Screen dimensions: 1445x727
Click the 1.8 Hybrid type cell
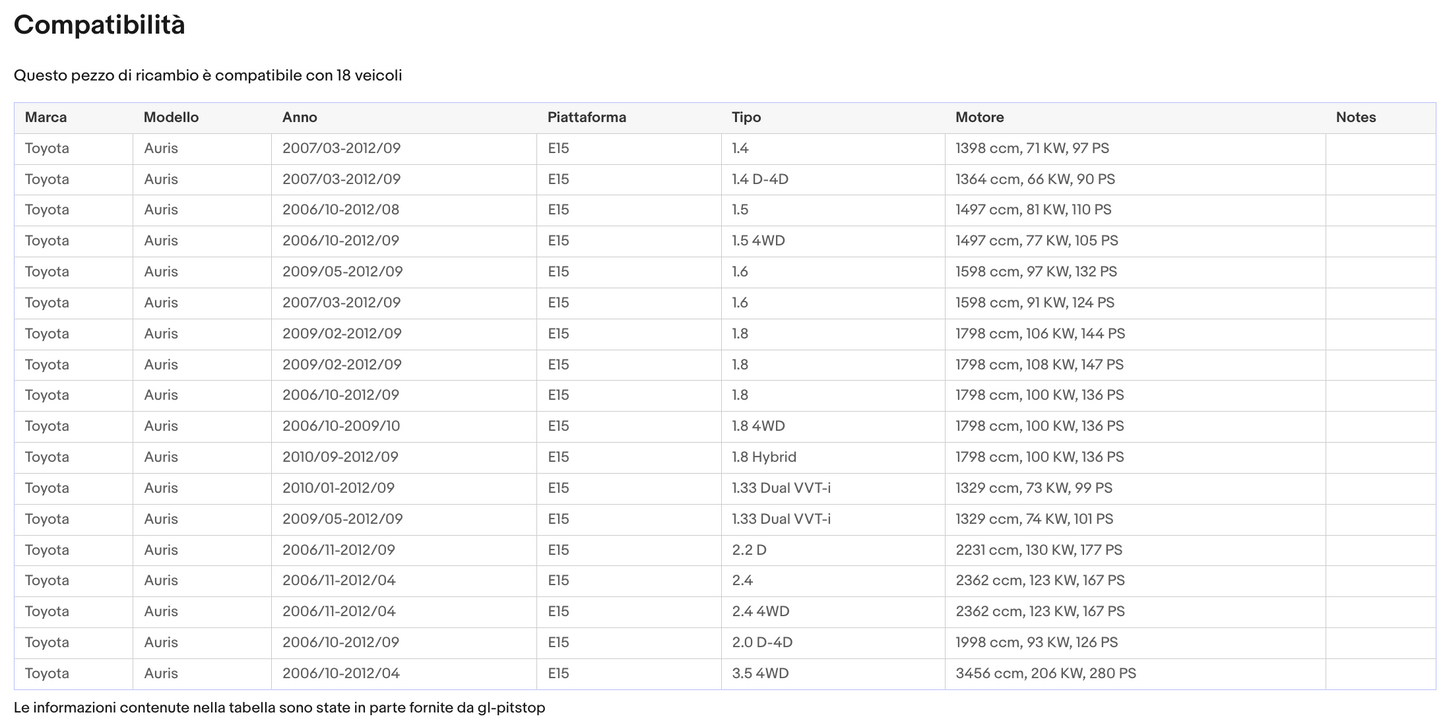click(764, 457)
